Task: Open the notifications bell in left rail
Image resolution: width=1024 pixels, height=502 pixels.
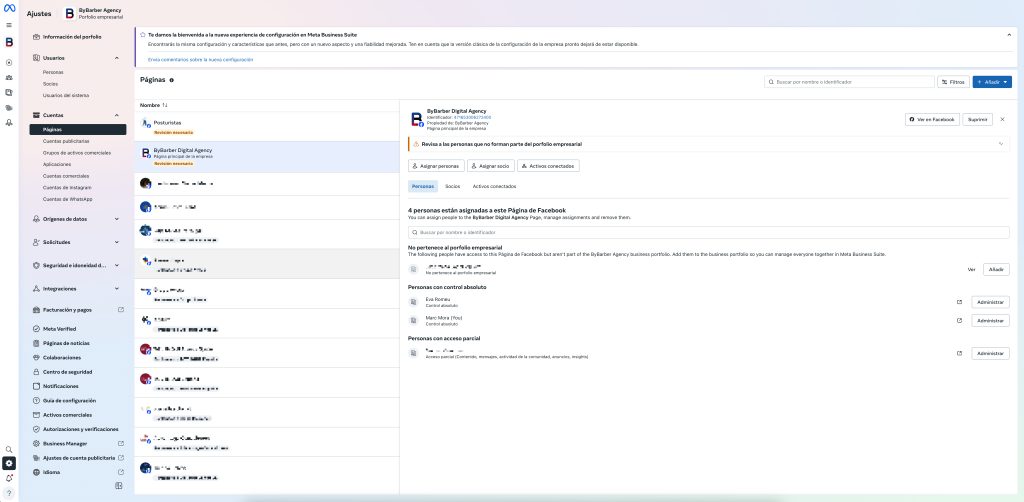Action: [9, 478]
